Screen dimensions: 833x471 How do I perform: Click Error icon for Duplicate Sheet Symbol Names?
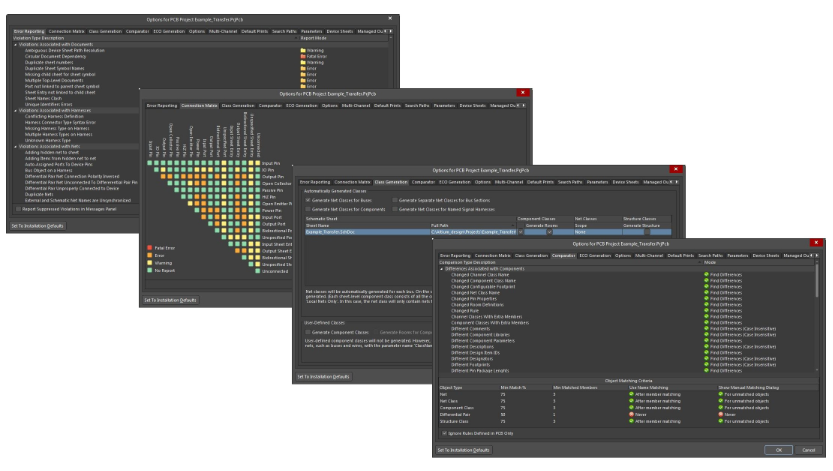[303, 68]
